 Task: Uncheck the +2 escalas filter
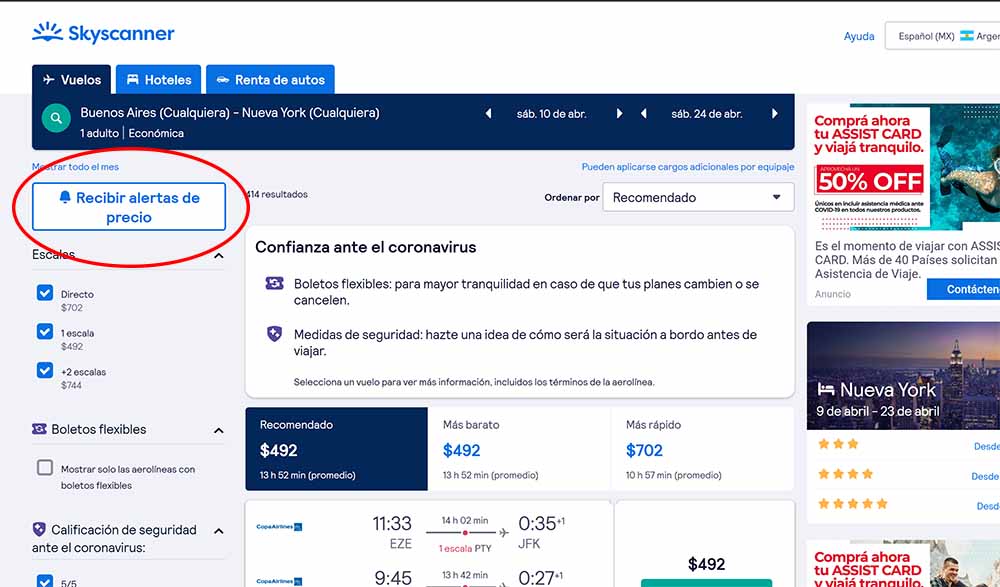pyautogui.click(x=45, y=371)
